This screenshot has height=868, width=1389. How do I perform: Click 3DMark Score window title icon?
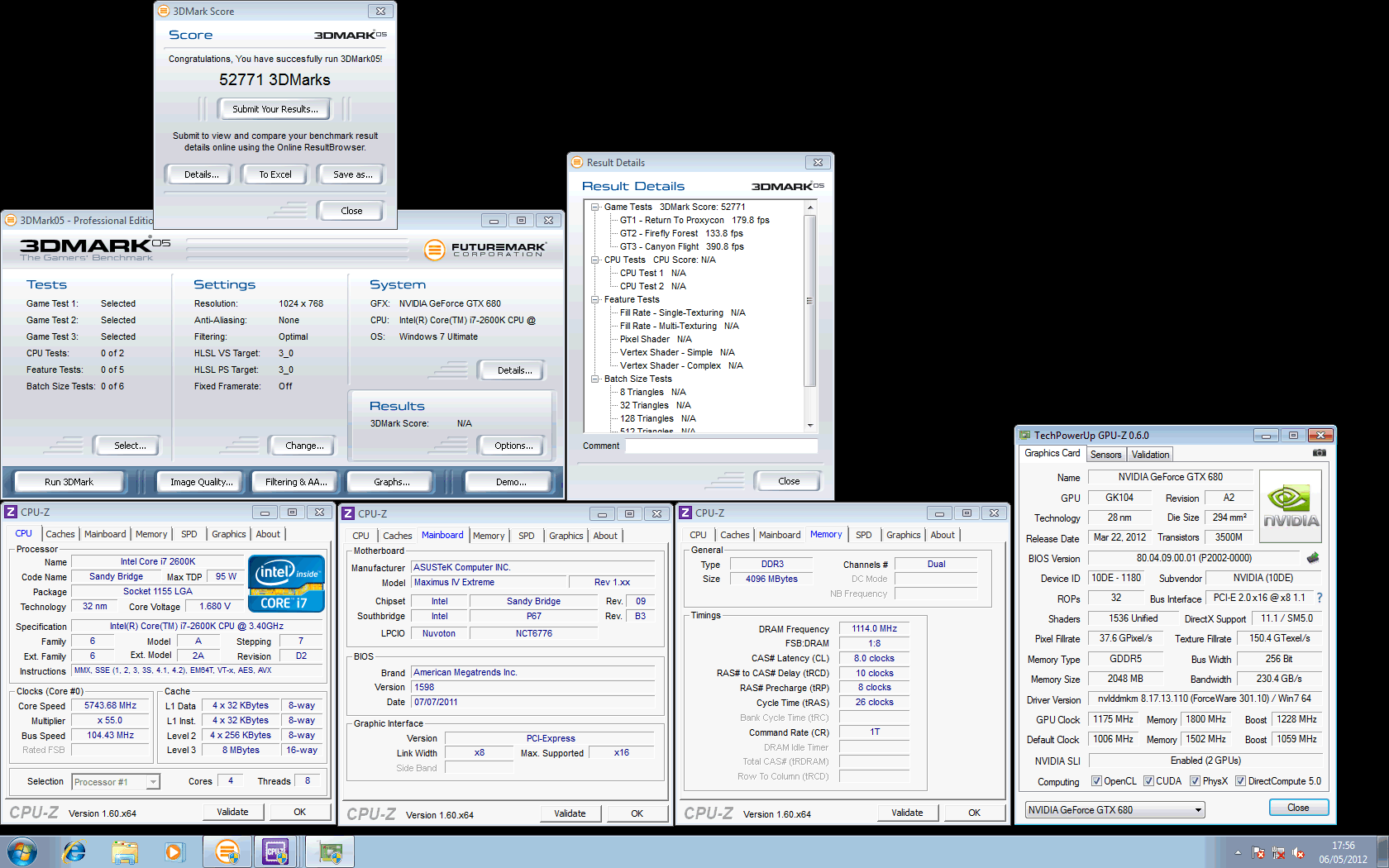pos(164,12)
